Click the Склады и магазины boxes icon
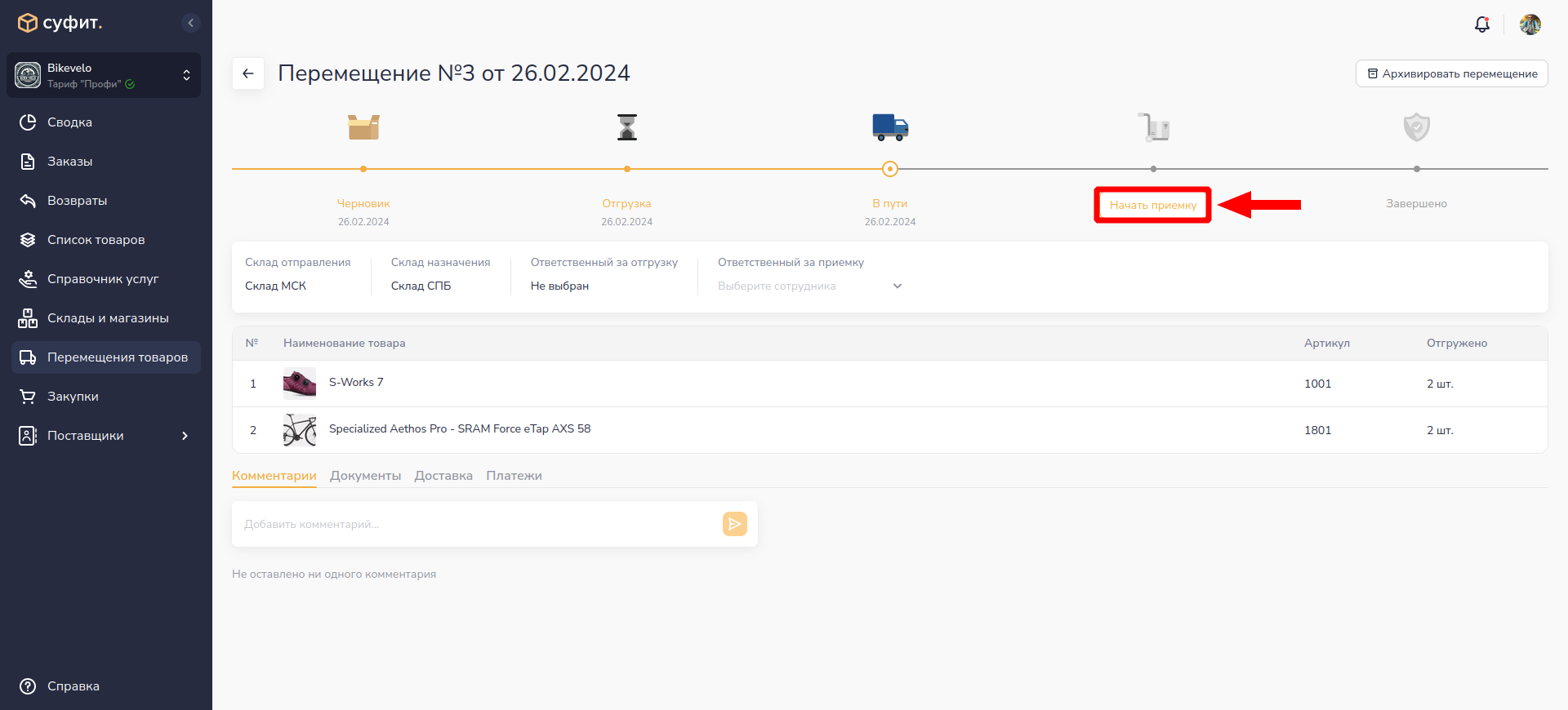This screenshot has width=1568, height=710. [x=28, y=318]
